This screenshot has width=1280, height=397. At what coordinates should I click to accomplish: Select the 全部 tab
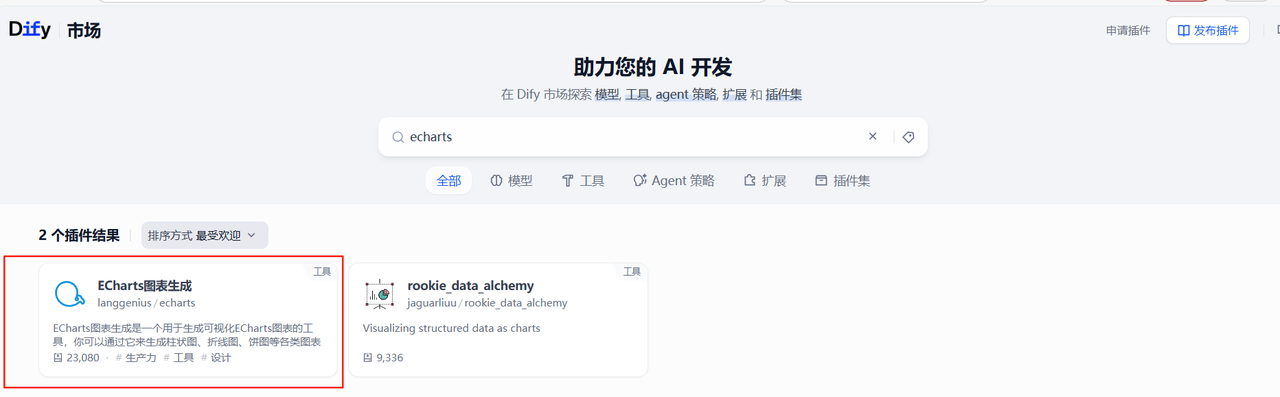(x=449, y=181)
